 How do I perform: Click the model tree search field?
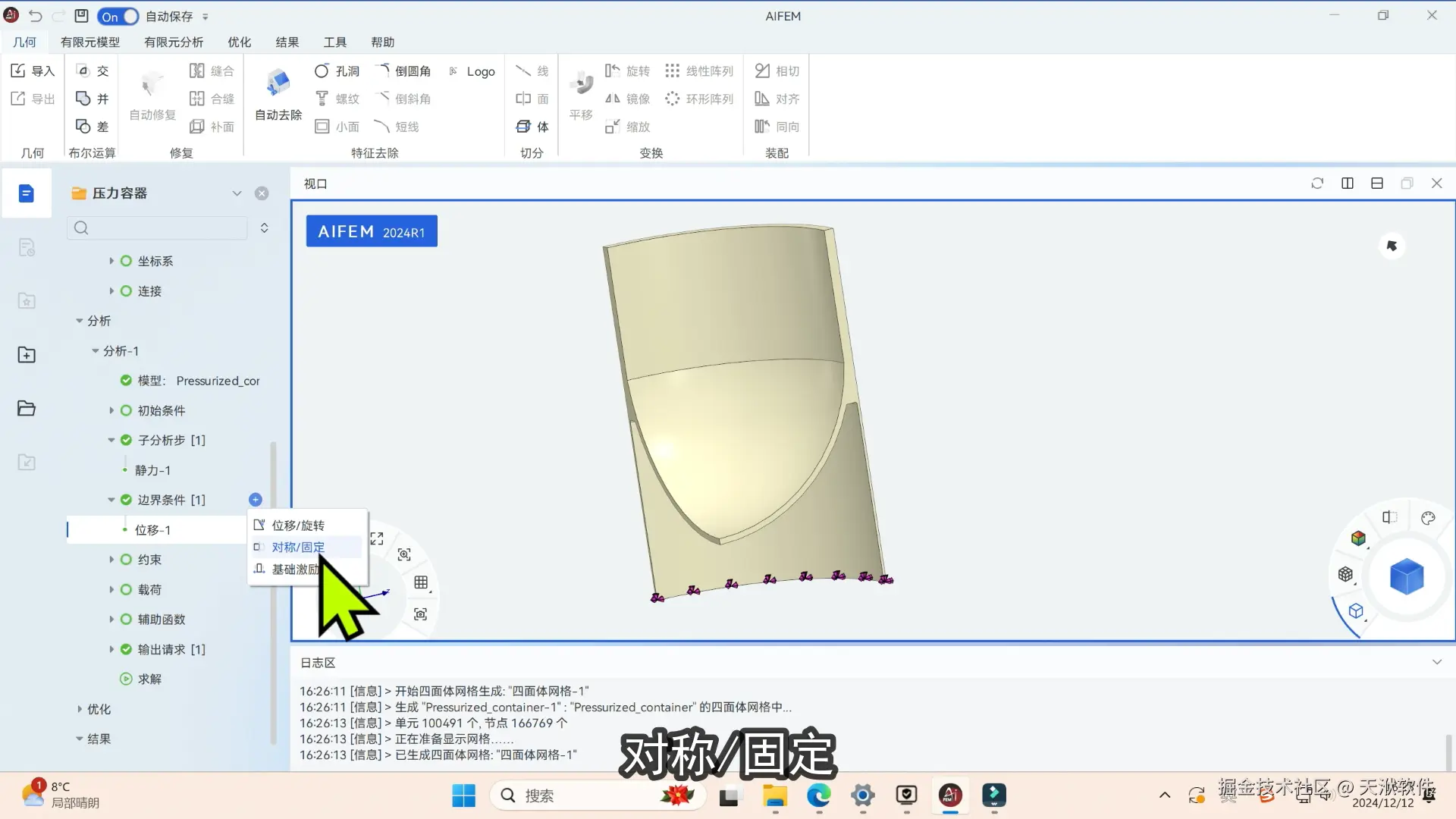tap(159, 227)
